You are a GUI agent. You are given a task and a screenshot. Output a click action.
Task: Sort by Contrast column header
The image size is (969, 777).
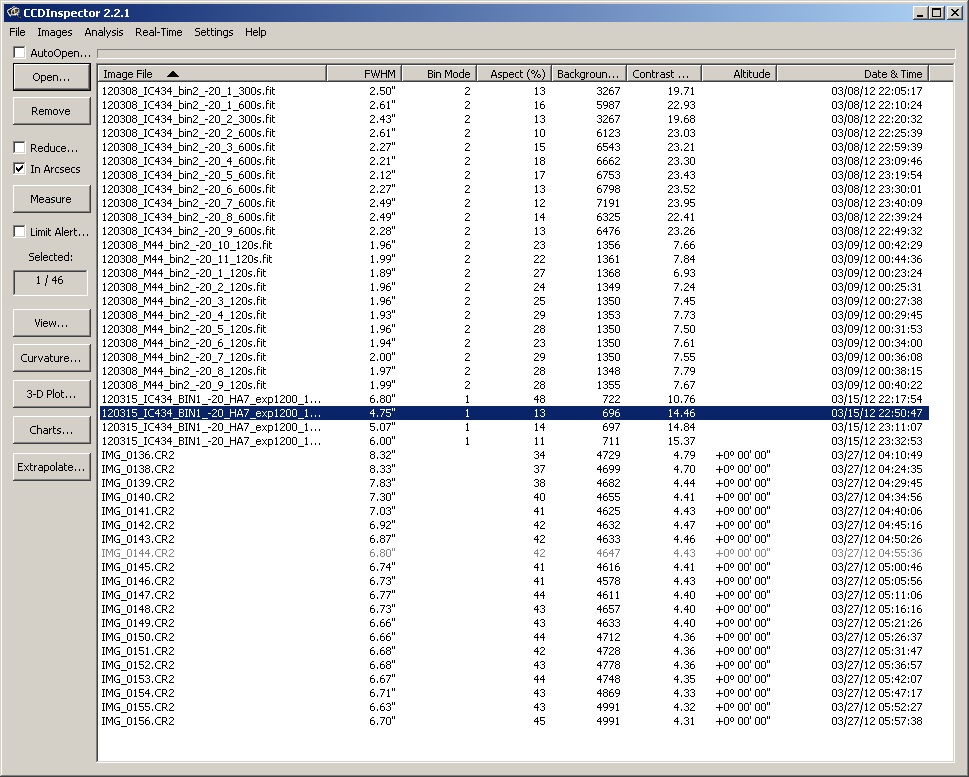click(x=664, y=74)
